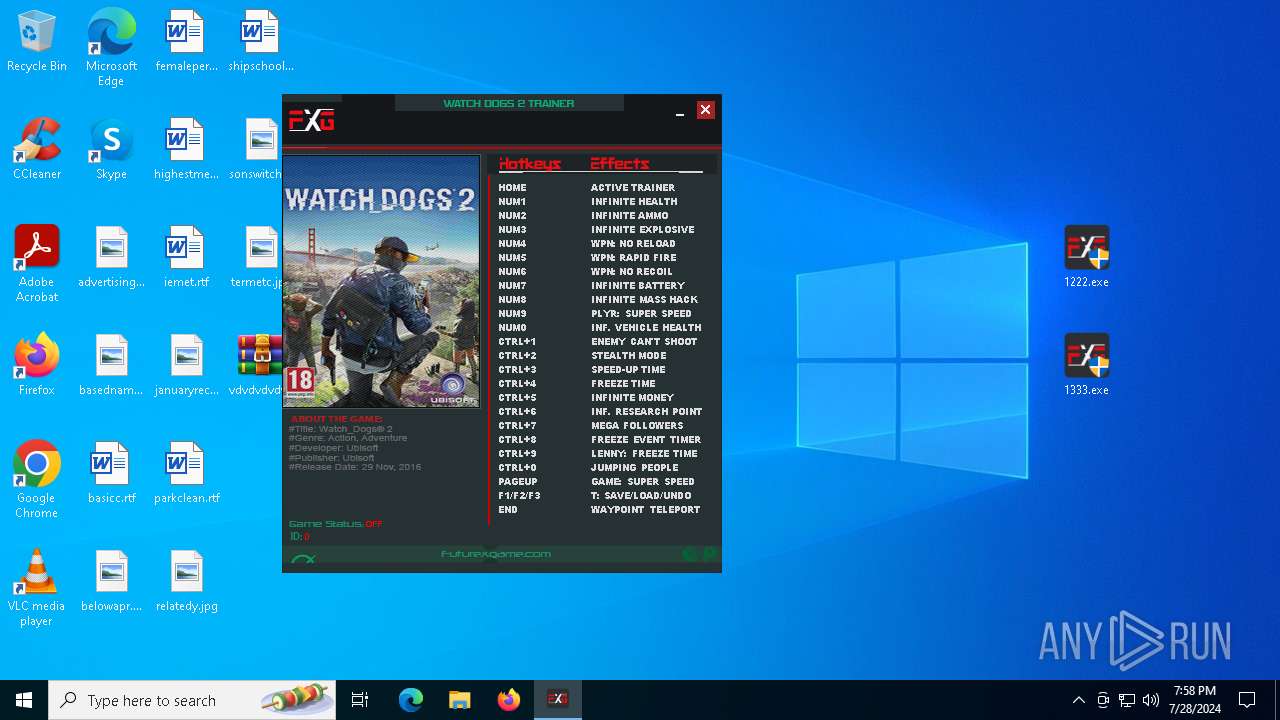Open the Google Chrome desktop shortcut

[37, 480]
